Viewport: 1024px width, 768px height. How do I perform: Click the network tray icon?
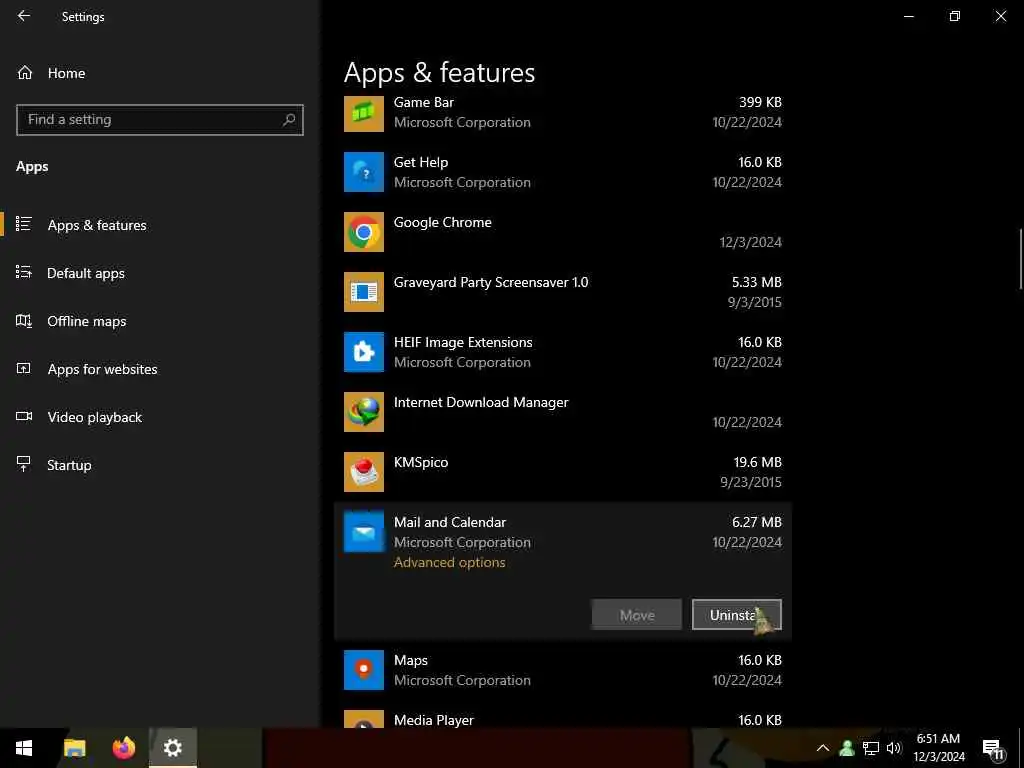click(871, 748)
